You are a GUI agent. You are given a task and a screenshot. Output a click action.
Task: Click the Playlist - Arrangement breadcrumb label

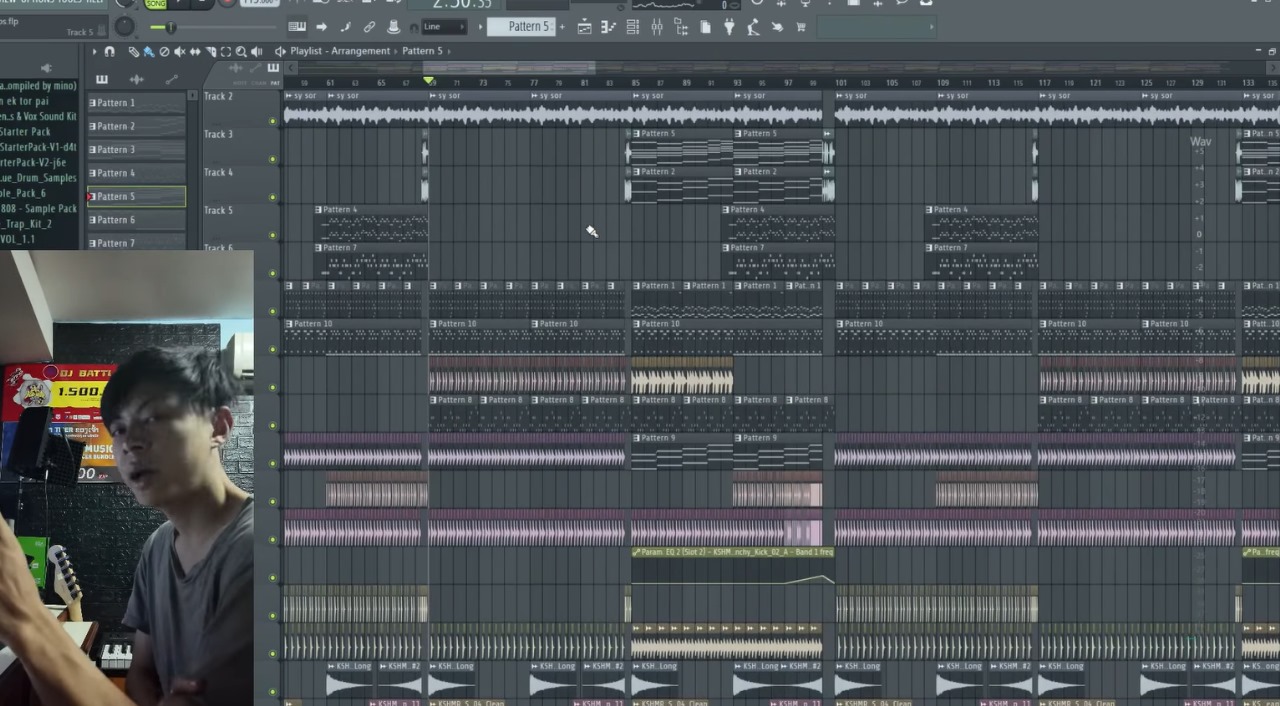(340, 51)
